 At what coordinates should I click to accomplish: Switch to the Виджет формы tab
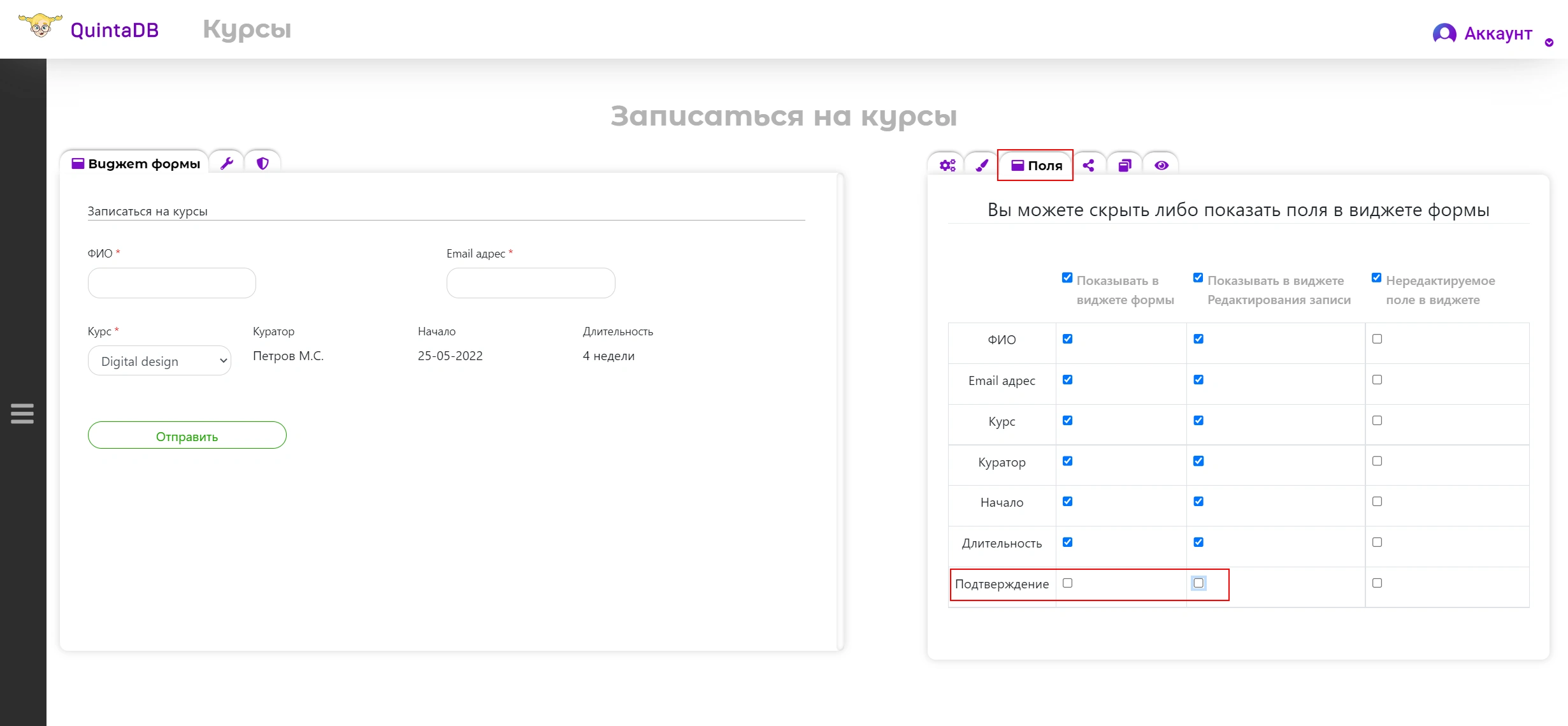tap(136, 164)
